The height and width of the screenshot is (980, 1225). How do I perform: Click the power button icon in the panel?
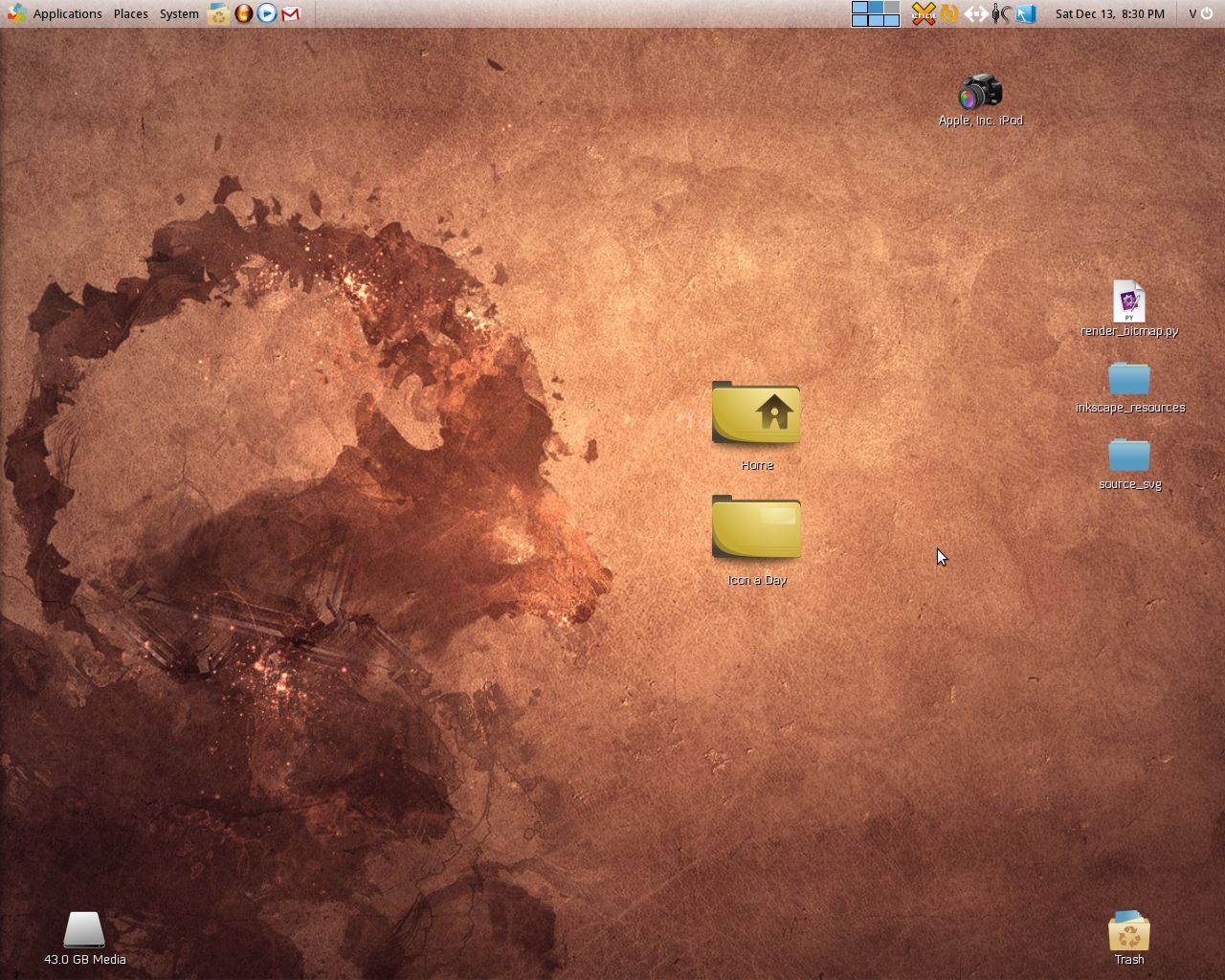pos(1207,13)
